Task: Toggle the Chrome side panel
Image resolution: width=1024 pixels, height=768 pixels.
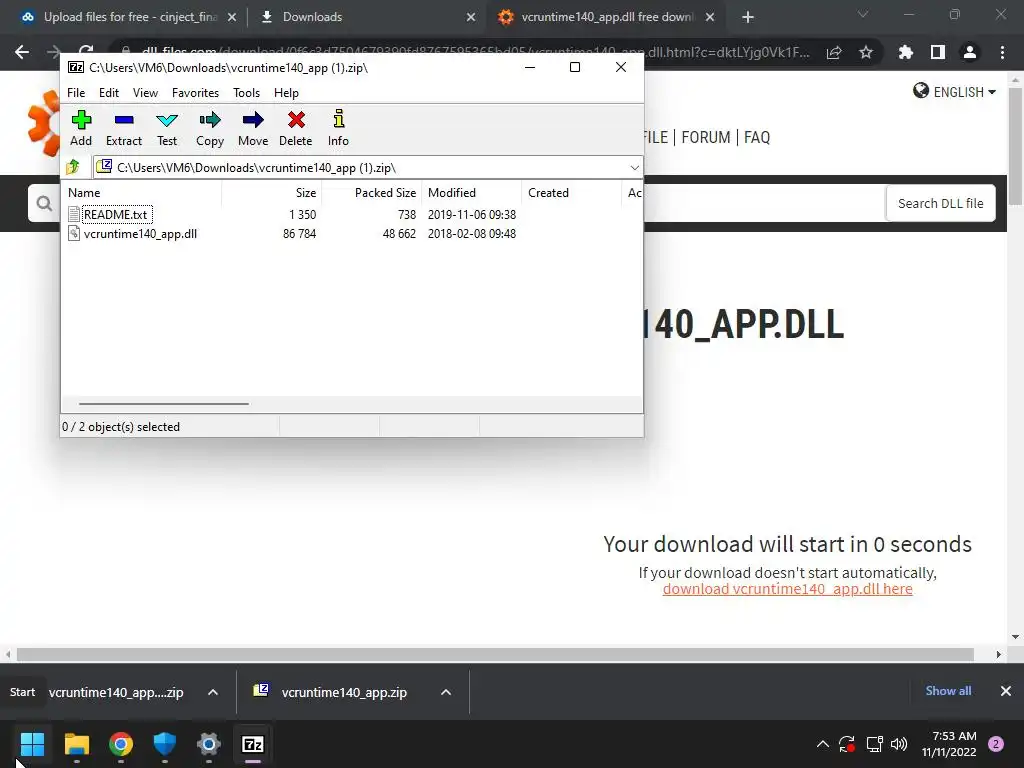Action: [938, 52]
